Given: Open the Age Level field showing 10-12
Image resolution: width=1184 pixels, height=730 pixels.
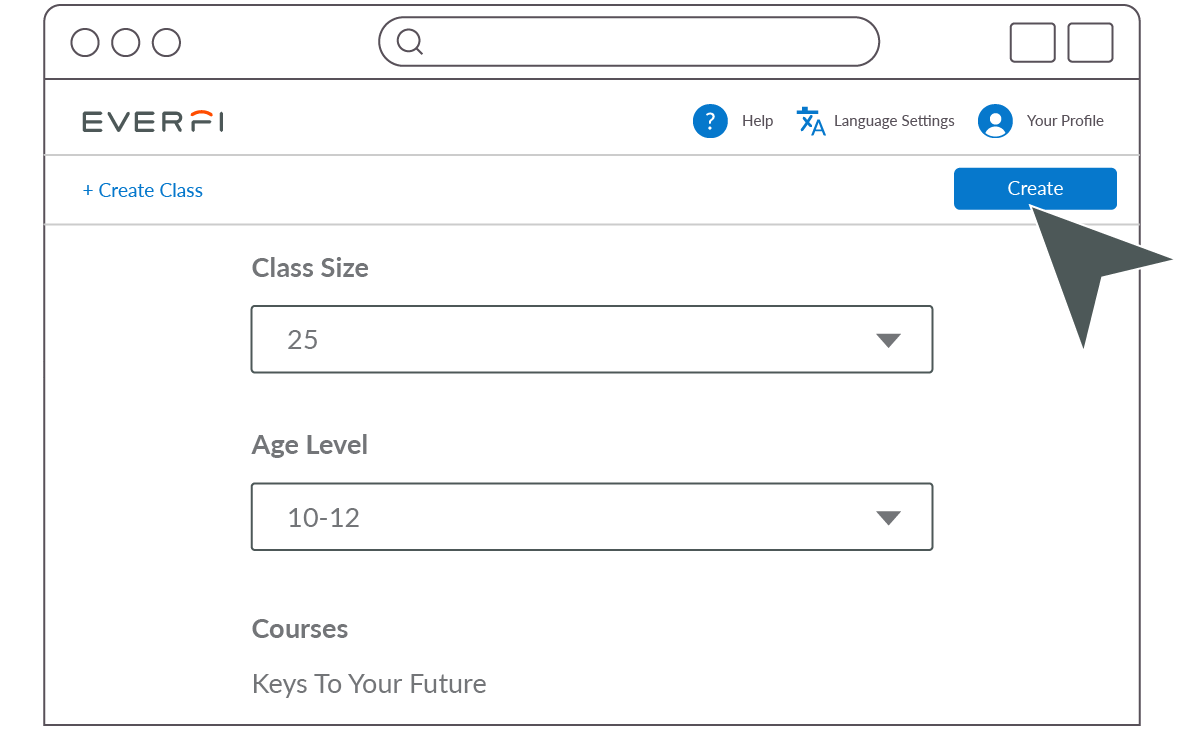Looking at the screenshot, I should pyautogui.click(x=592, y=516).
